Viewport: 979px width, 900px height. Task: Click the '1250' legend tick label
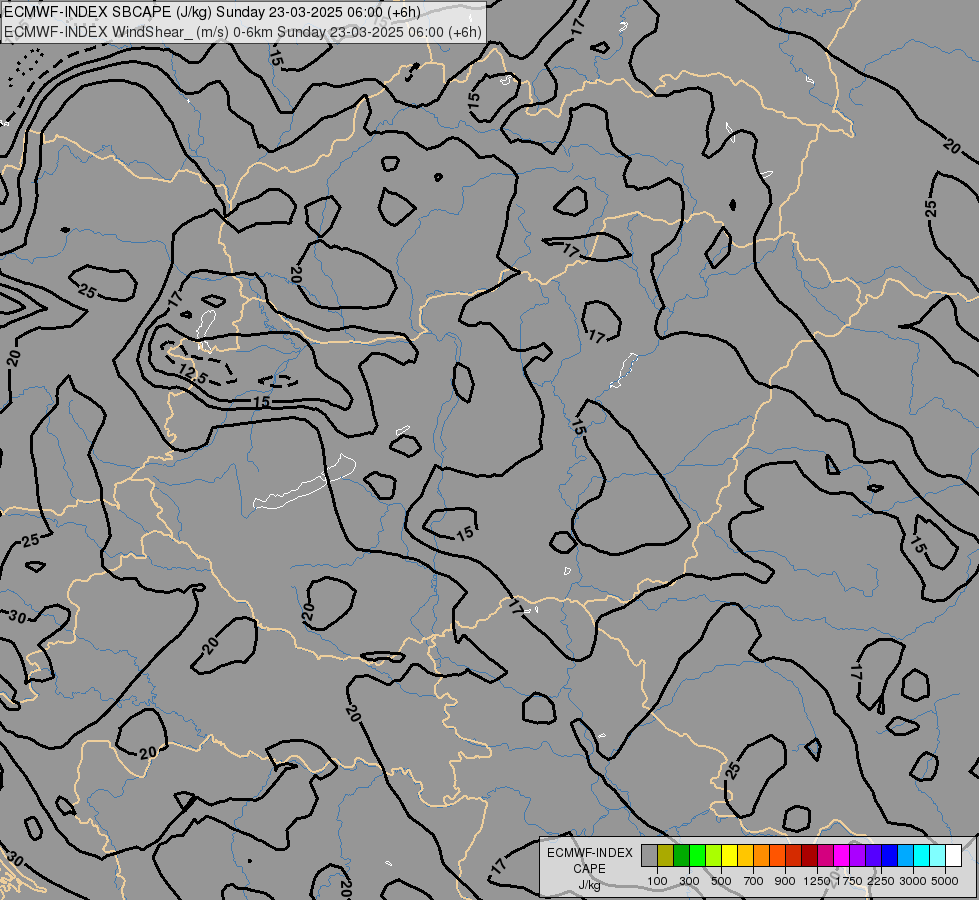click(x=817, y=881)
